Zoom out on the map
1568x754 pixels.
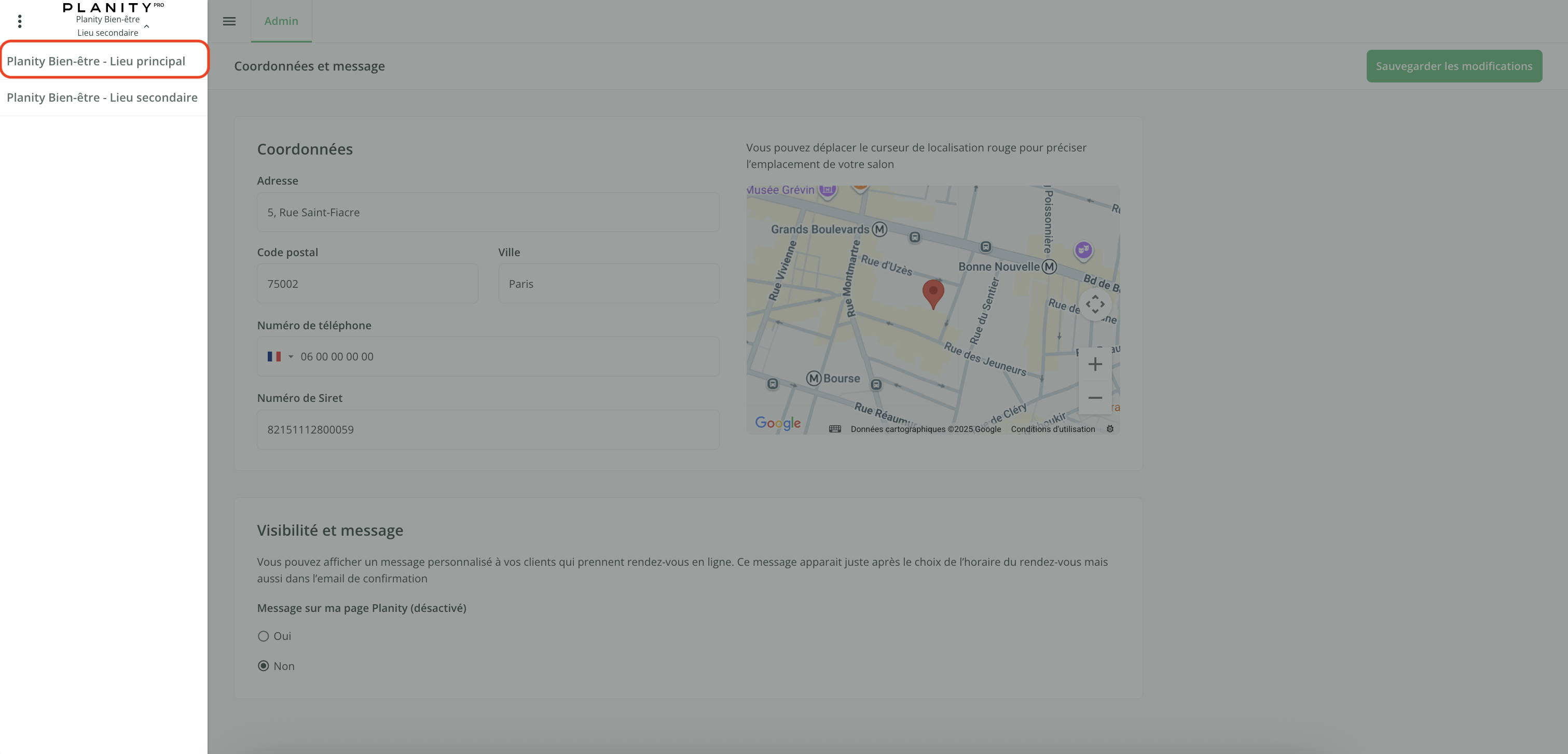[x=1094, y=398]
